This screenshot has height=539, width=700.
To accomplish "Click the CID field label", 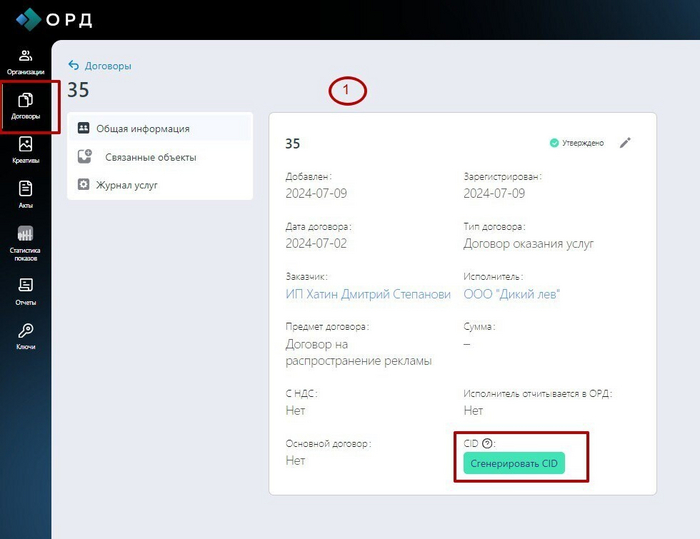I will point(471,443).
